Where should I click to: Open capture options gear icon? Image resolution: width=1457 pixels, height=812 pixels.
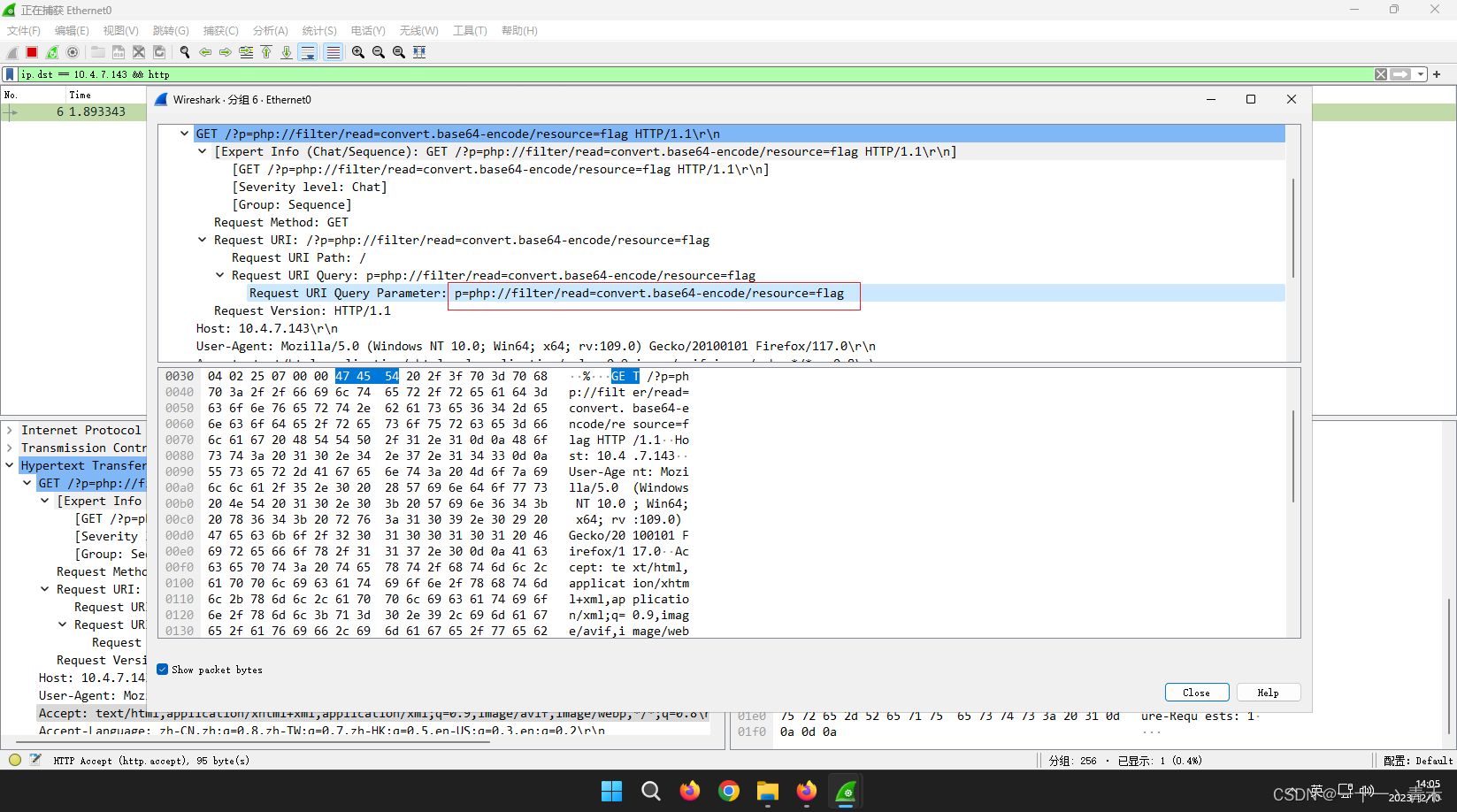coord(73,52)
